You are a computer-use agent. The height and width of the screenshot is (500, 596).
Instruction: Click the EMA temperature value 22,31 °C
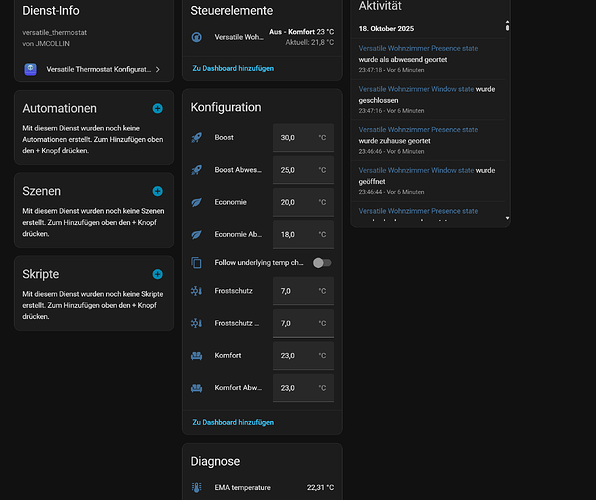tap(320, 487)
